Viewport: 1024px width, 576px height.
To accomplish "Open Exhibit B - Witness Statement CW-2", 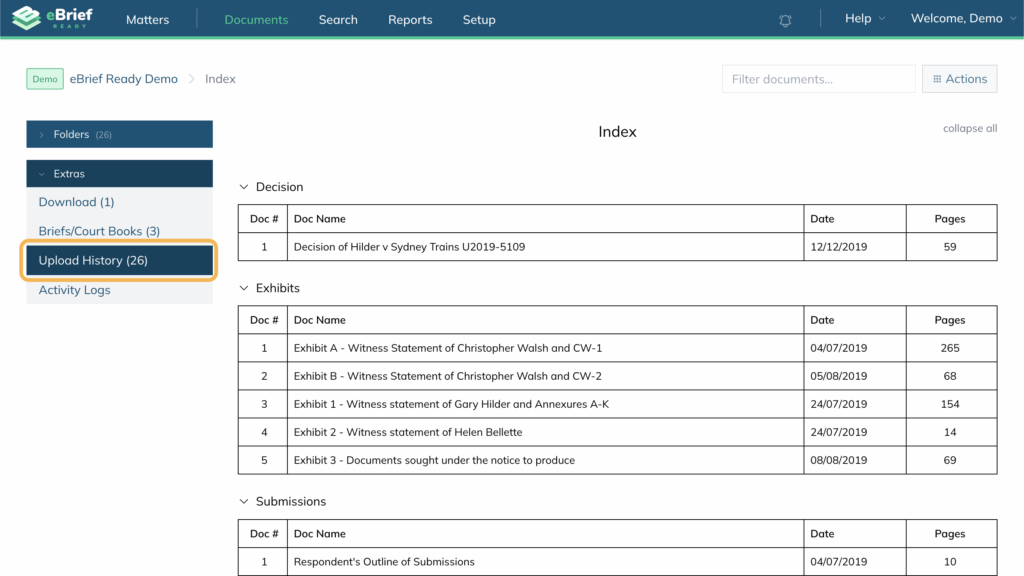I will point(447,376).
